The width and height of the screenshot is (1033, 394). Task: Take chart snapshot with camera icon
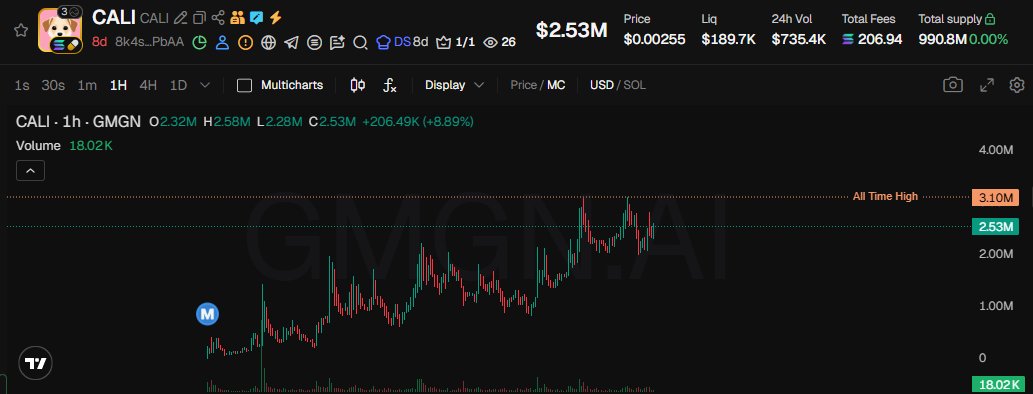coord(953,85)
